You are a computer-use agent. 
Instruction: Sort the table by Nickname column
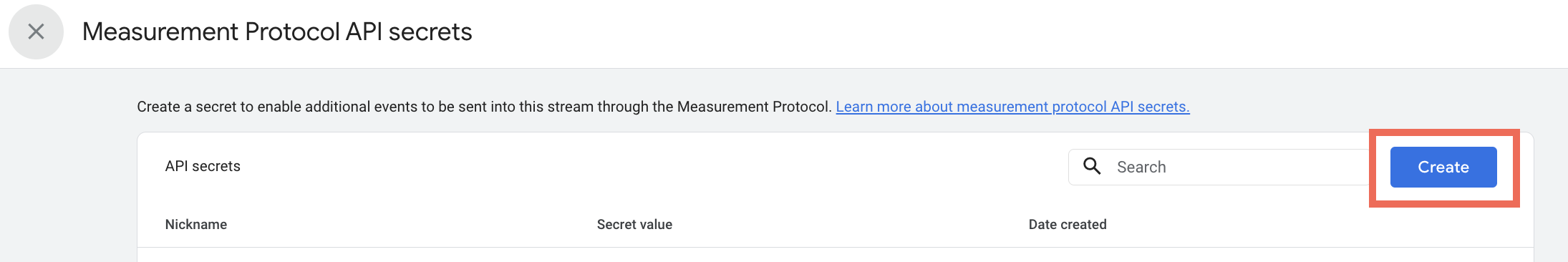196,224
